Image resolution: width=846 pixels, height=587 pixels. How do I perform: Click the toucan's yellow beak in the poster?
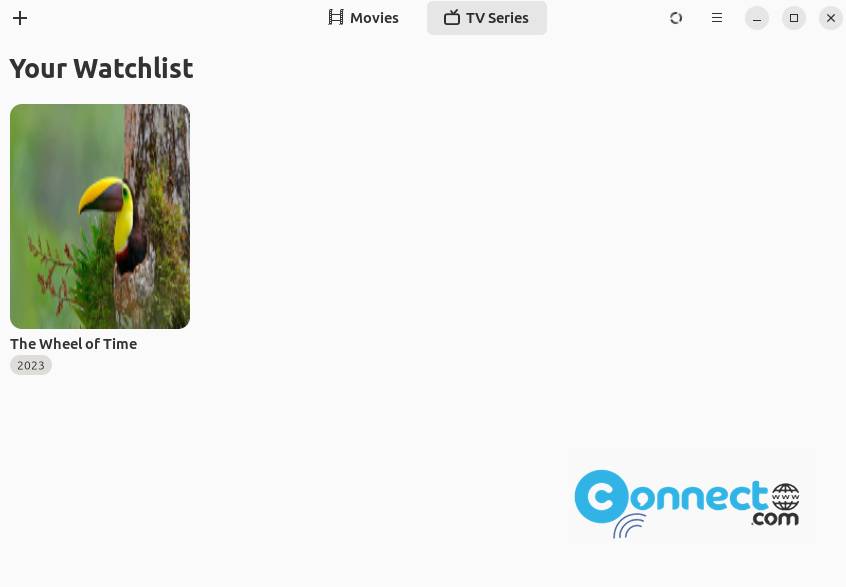click(101, 194)
